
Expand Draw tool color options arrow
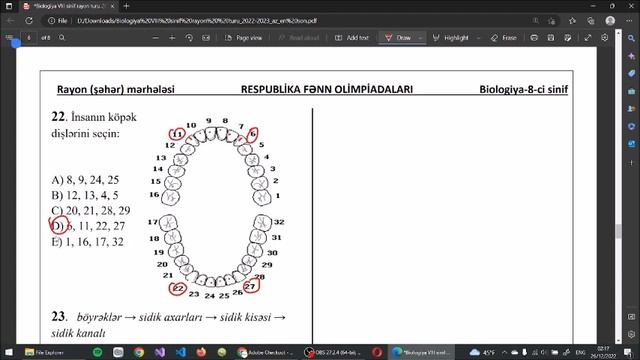point(420,38)
